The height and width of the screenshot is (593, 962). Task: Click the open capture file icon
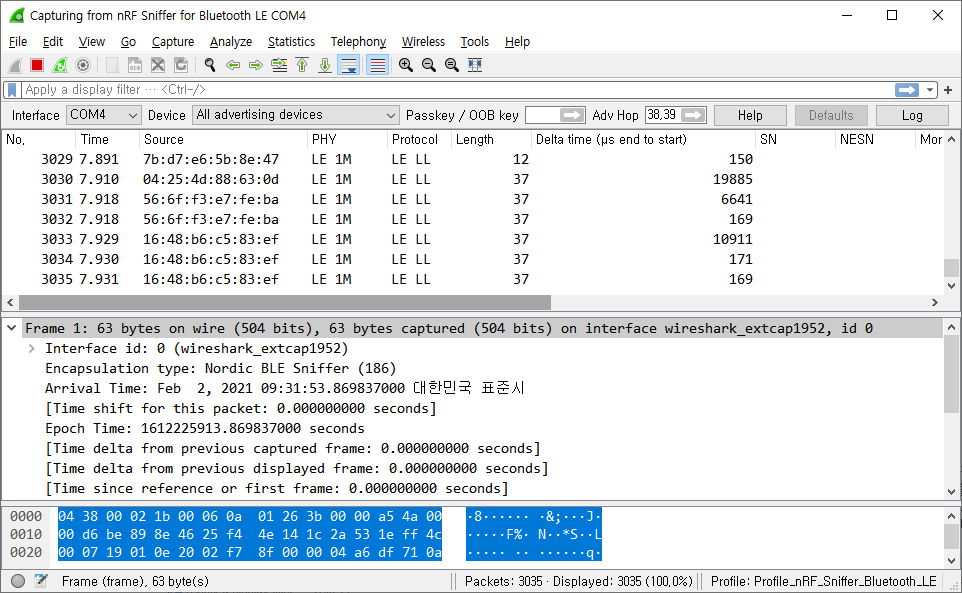pos(112,65)
